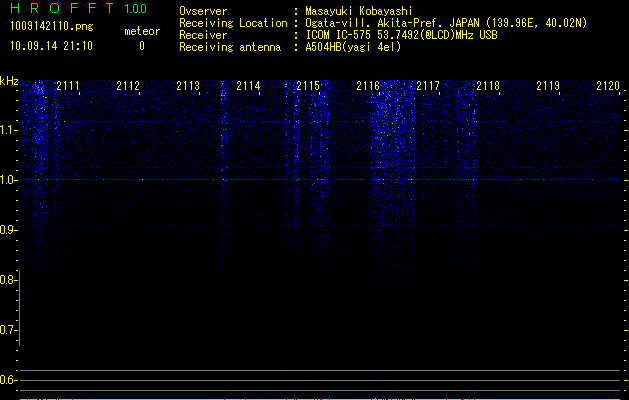The height and width of the screenshot is (400, 629).
Task: Select the filename 1009142110.png
Action: (51, 26)
